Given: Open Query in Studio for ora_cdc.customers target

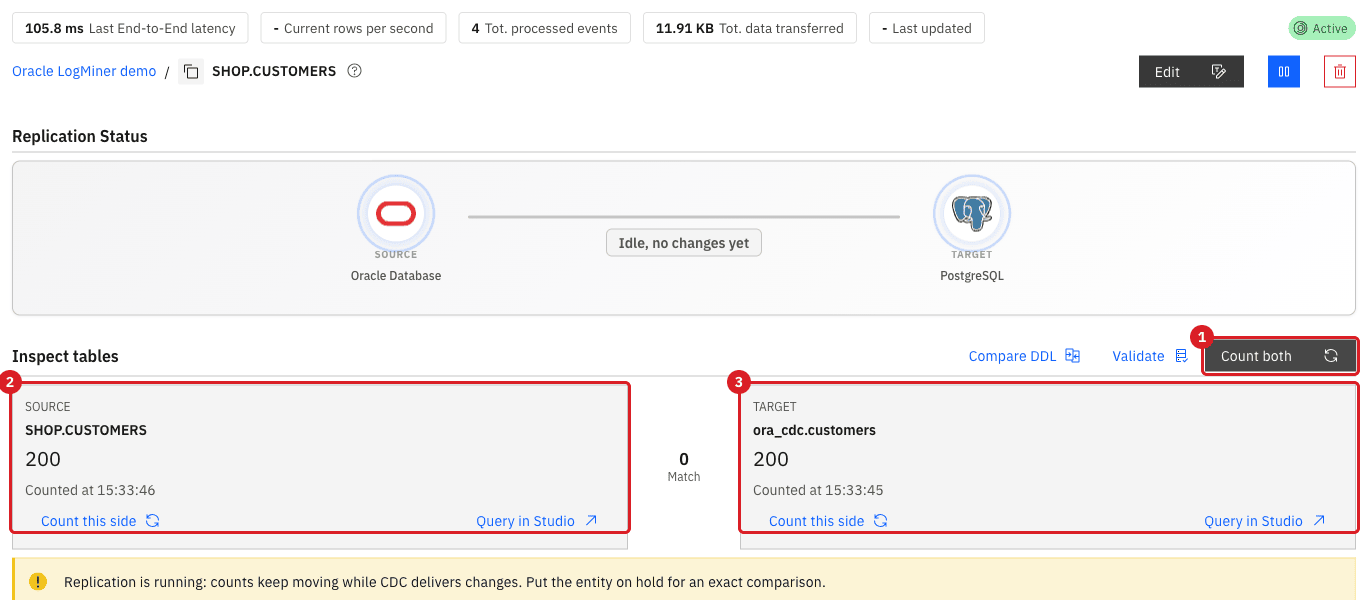Looking at the screenshot, I should click(x=1265, y=521).
